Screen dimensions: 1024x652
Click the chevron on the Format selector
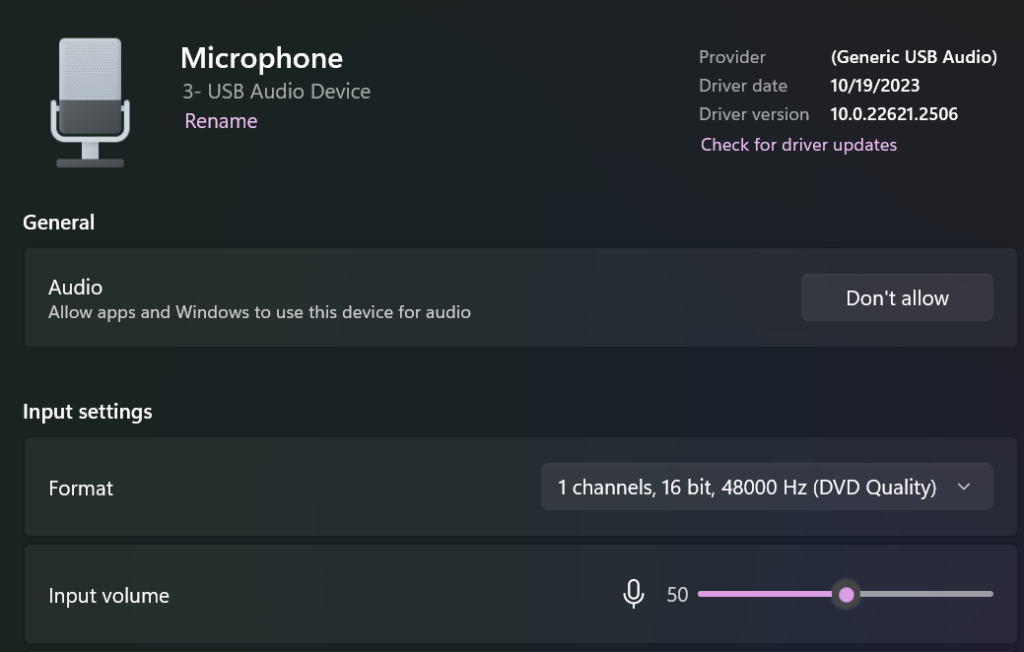pyautogui.click(x=963, y=487)
